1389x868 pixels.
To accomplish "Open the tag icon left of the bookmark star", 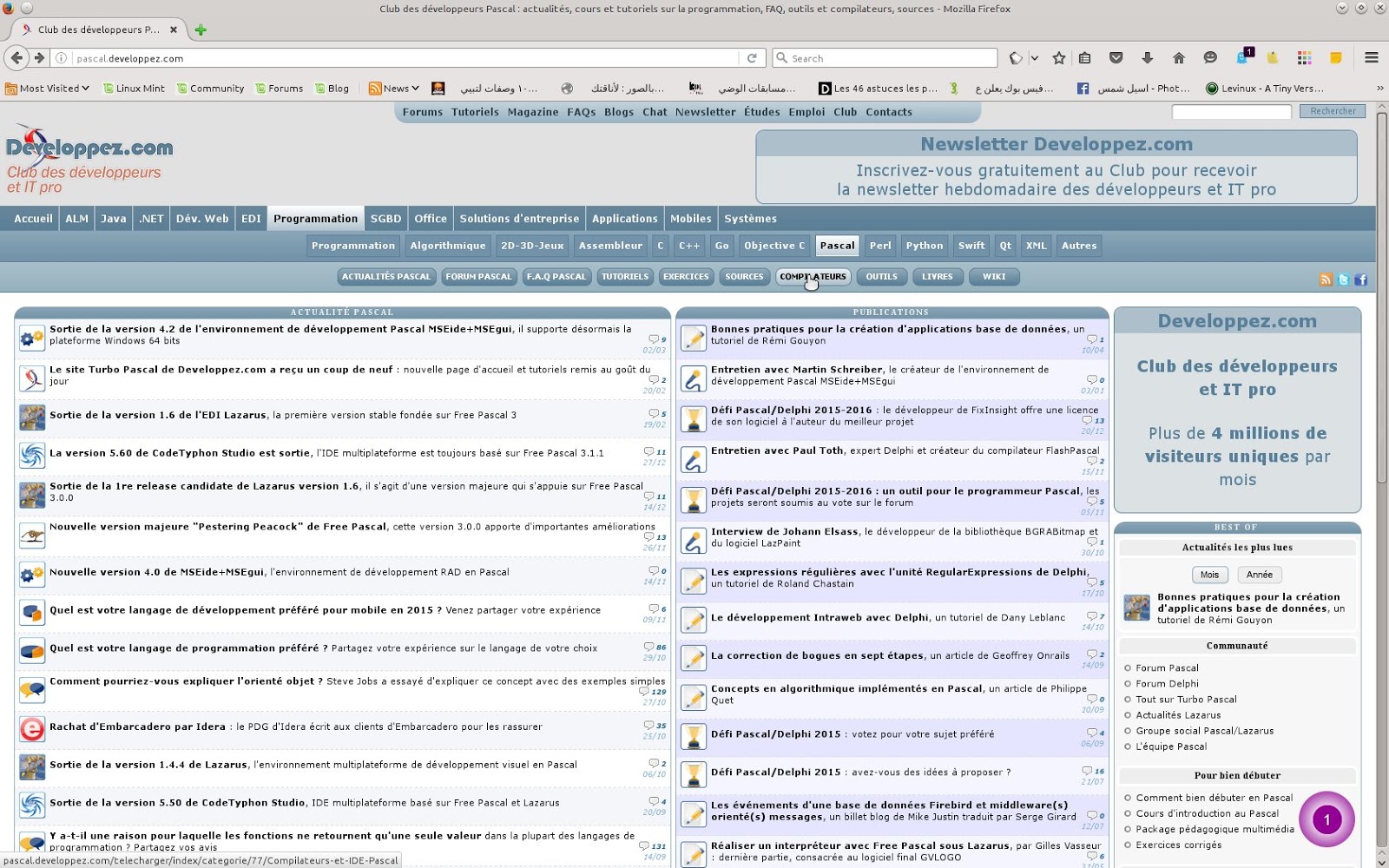I will tap(1016, 58).
